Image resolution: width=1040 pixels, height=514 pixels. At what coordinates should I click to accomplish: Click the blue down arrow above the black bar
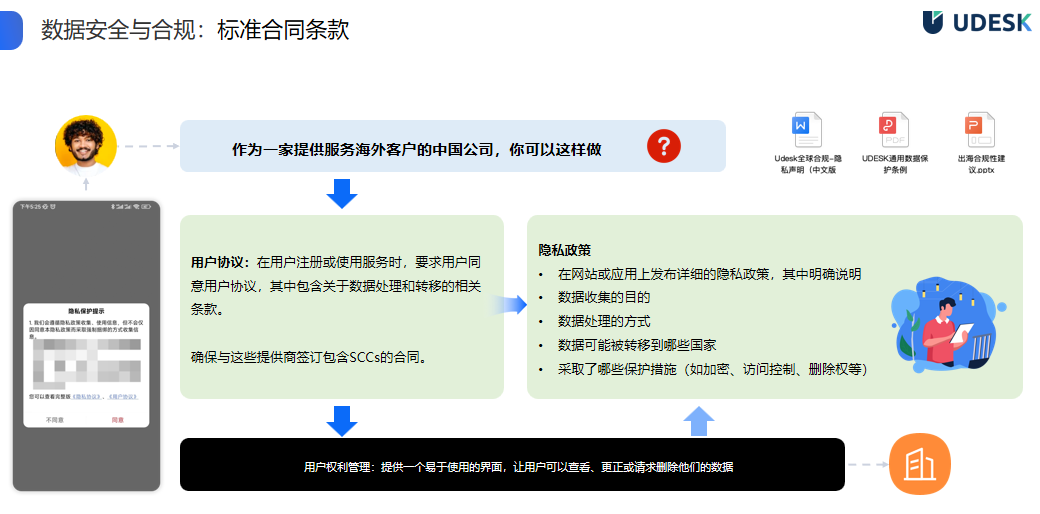342,421
